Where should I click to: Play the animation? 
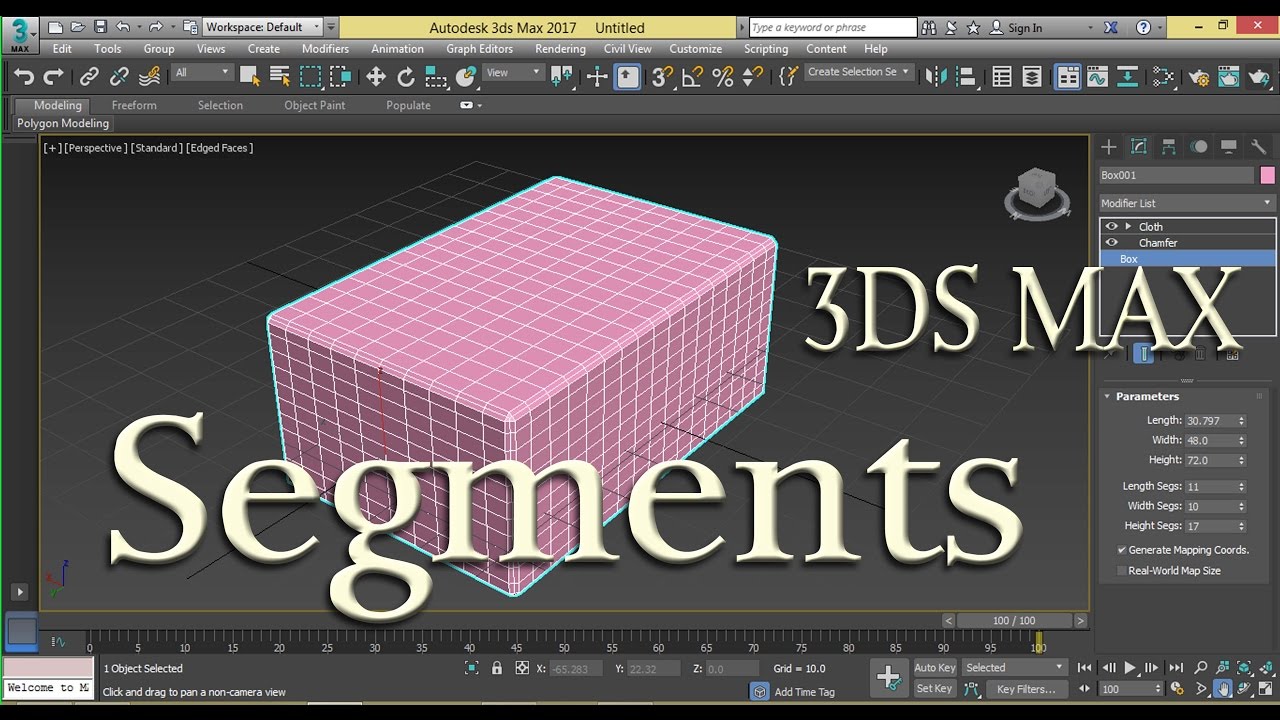tap(1130, 667)
